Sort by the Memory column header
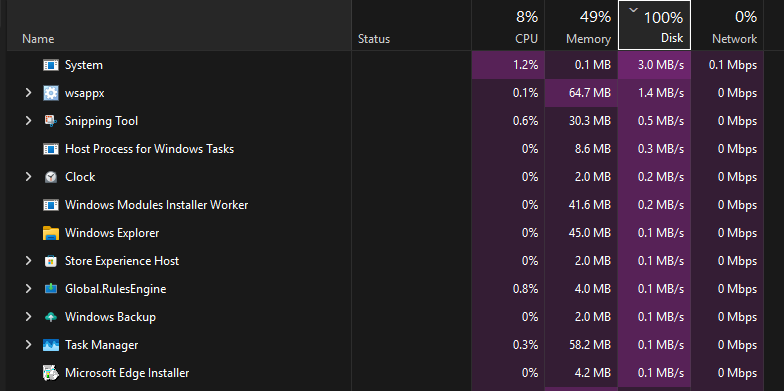Viewport: 784px width, 391px height. pyautogui.click(x=581, y=25)
